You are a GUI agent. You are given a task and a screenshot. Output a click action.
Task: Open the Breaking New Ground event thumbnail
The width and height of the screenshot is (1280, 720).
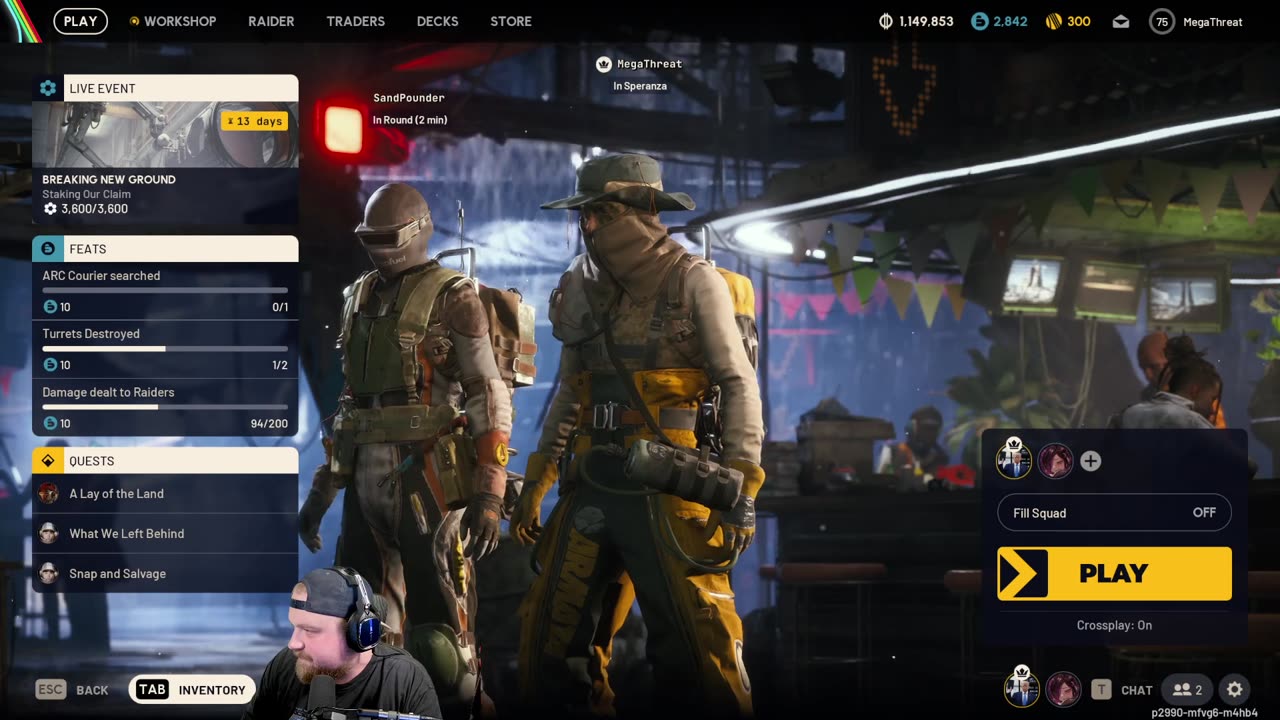(165, 134)
